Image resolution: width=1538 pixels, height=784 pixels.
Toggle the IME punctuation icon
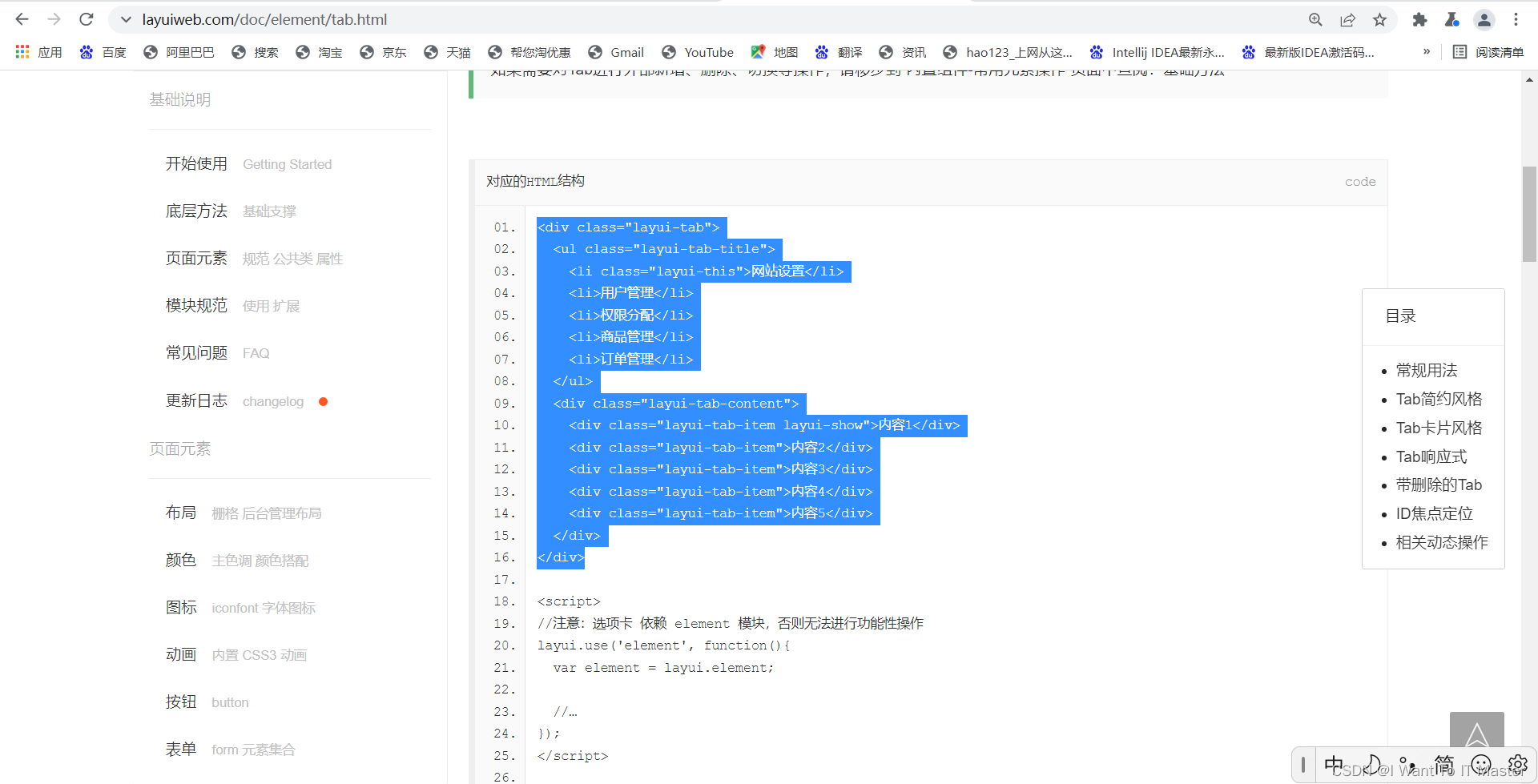click(1407, 765)
